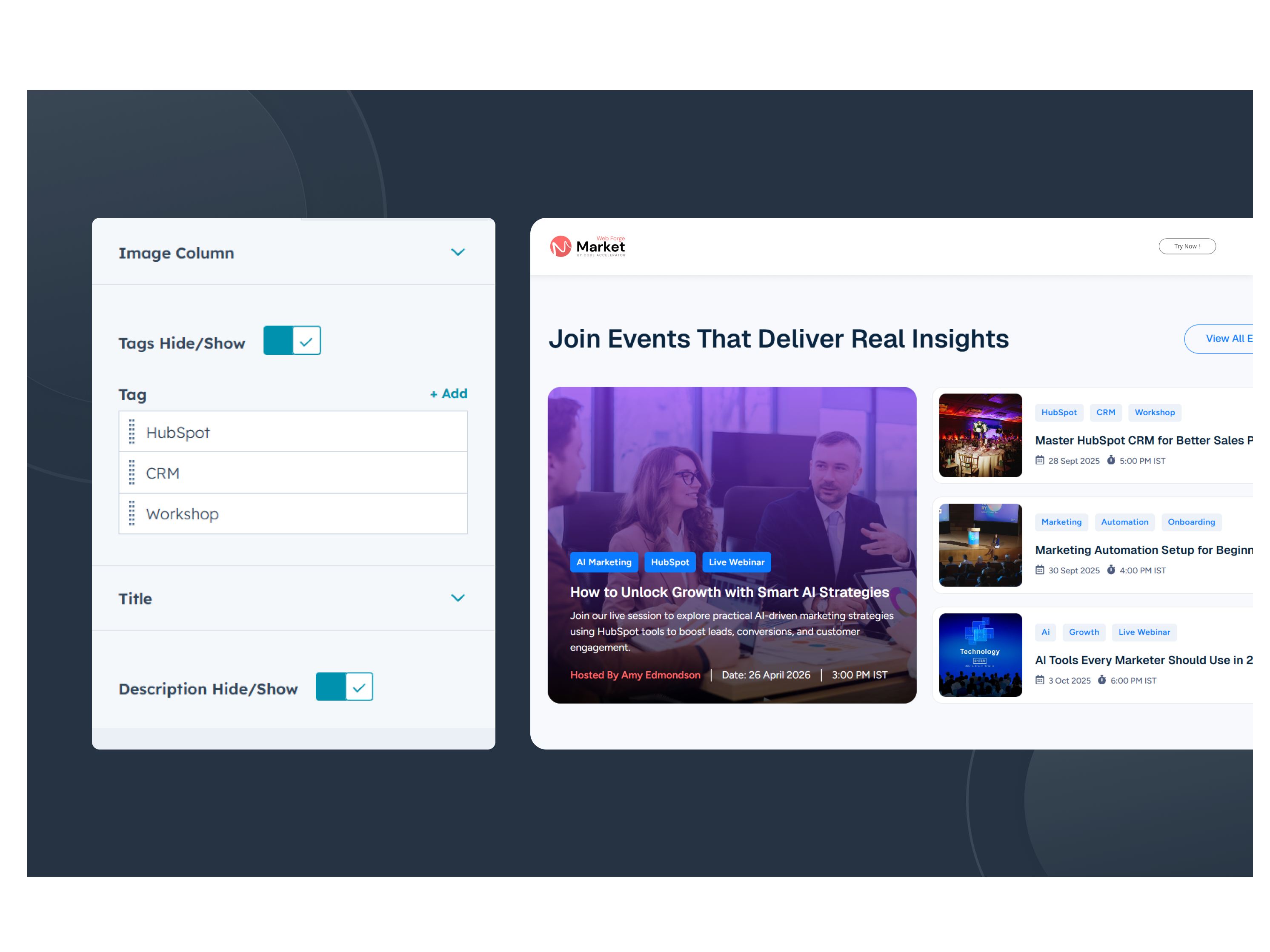Screen dimensions: 1270x952
Task: Click the Title section heading
Action: tap(135, 599)
